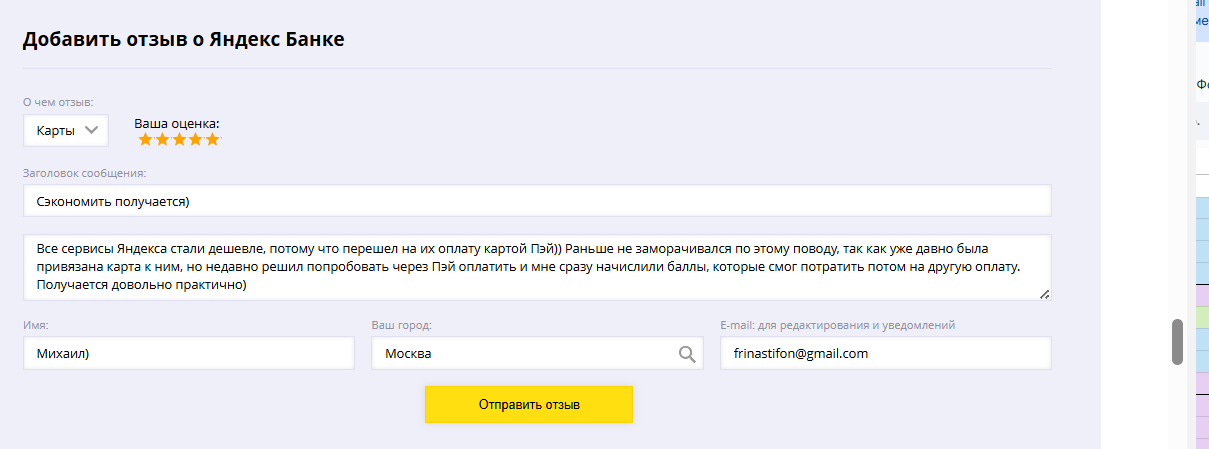Click the 'E-mail: для редактирования и уведомлений' label
Image resolution: width=1209 pixels, height=449 pixels.
tap(837, 325)
